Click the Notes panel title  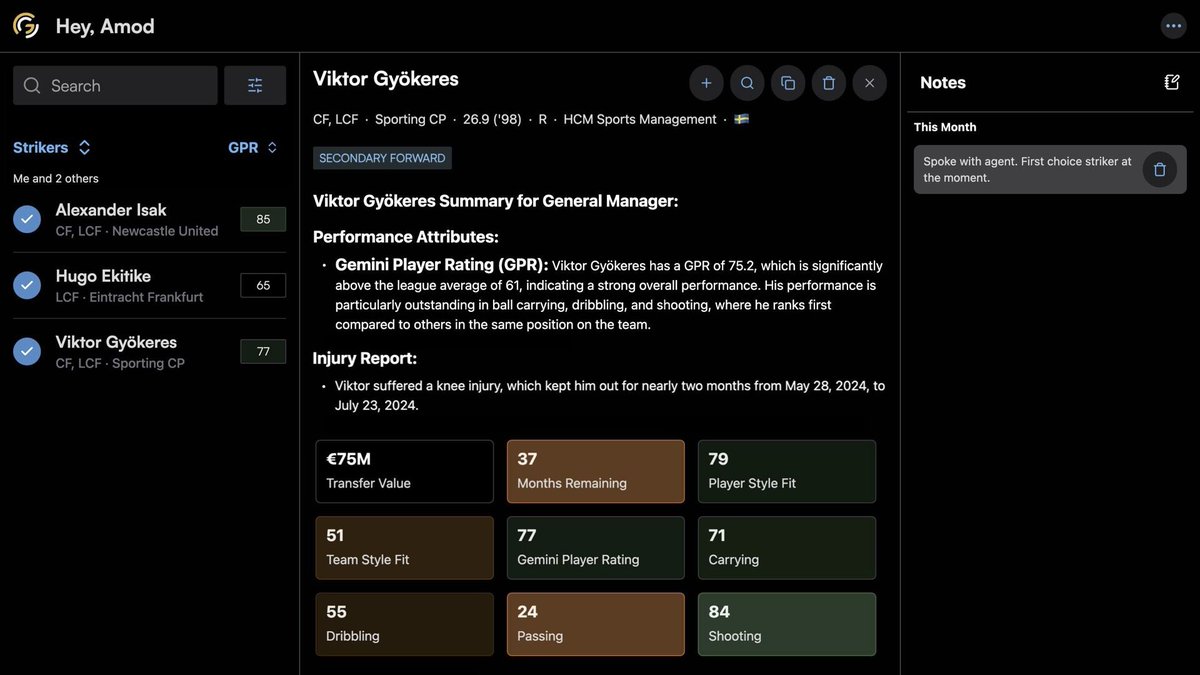pos(943,83)
